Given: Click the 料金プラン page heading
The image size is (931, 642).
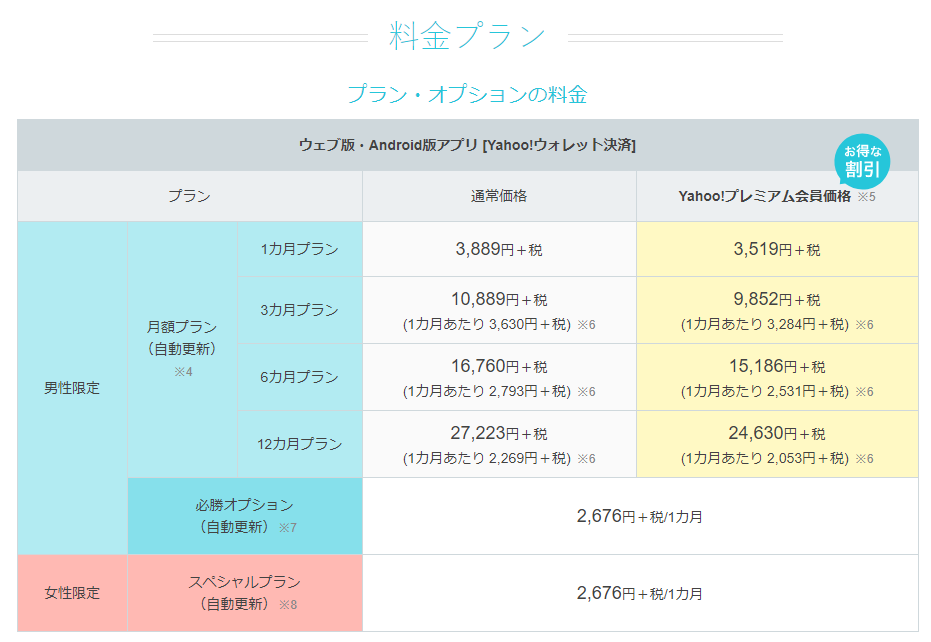Looking at the screenshot, I should pos(467,37).
